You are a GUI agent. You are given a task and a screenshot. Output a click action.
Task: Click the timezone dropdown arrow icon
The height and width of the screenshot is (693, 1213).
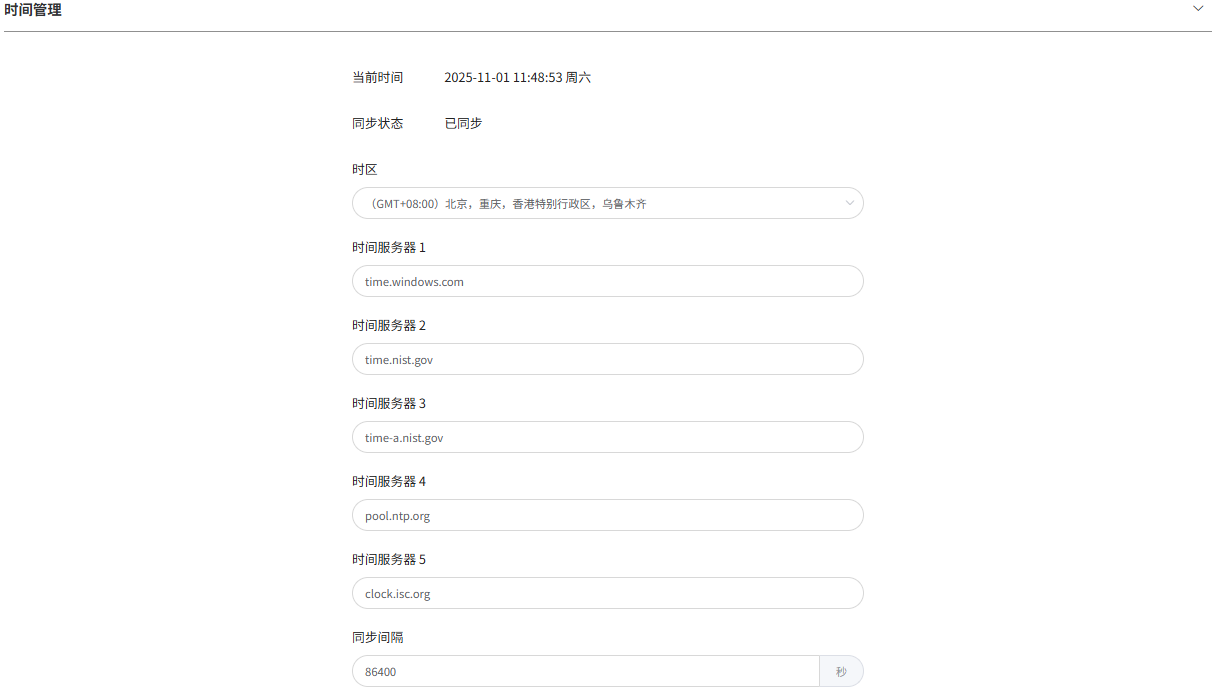[849, 203]
